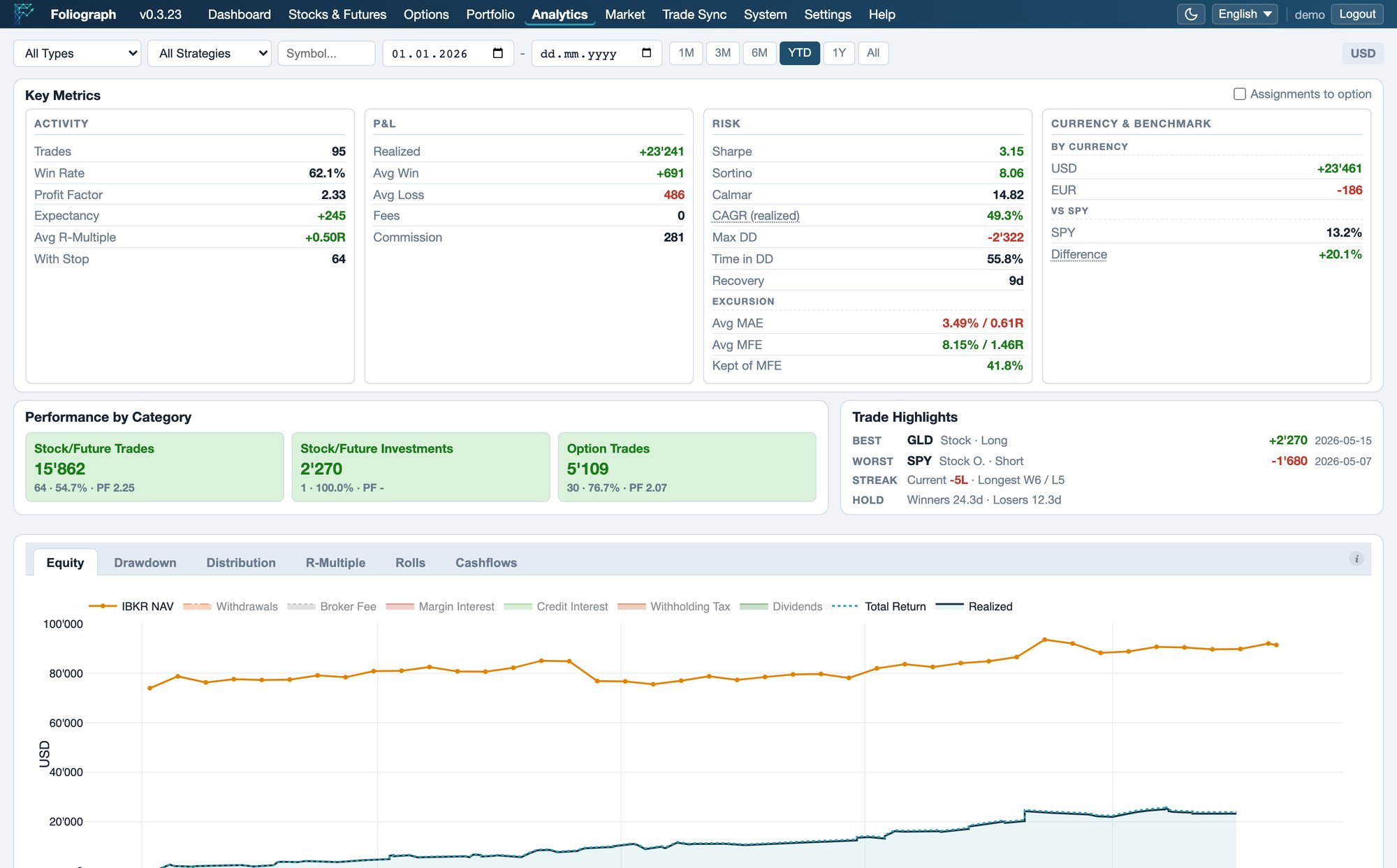Toggle dark mode moon icon
Viewport: 1397px width, 868px height.
point(1191,14)
